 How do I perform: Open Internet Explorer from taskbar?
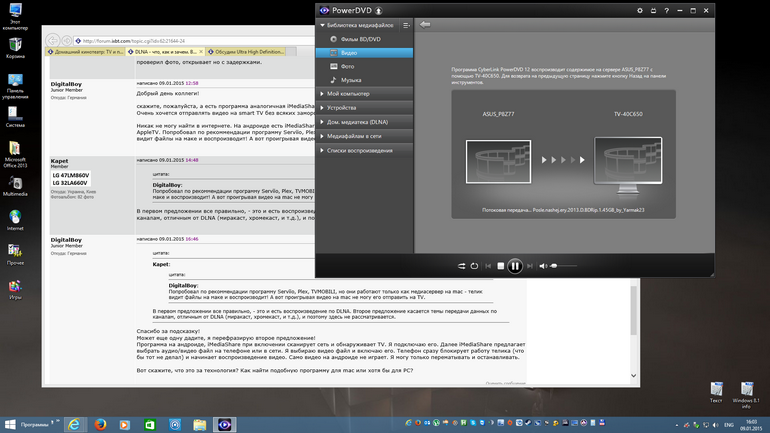(x=74, y=425)
